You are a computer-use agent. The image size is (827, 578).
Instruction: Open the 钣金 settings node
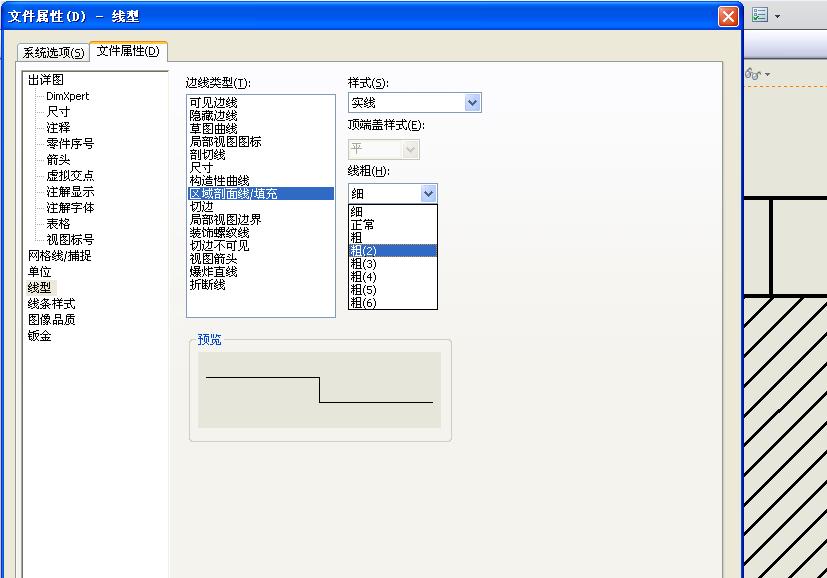coord(40,335)
